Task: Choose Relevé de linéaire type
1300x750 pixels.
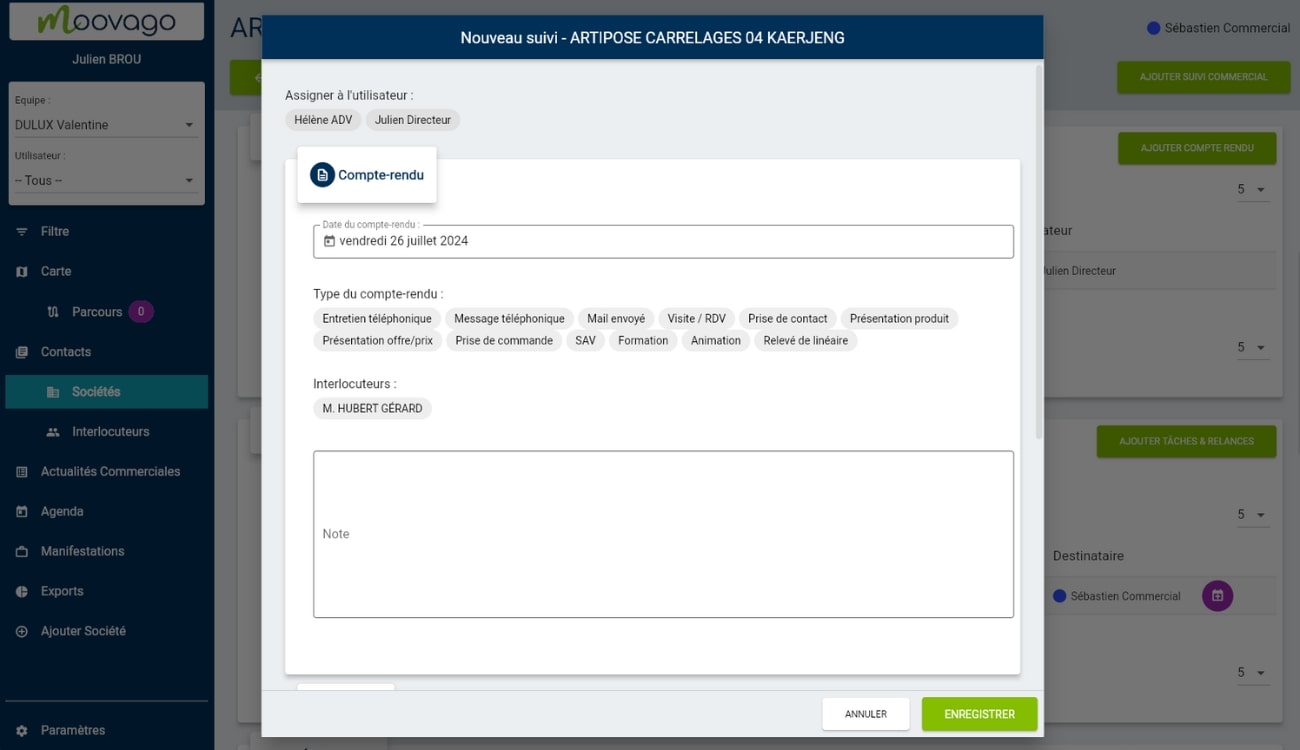Action: [x=806, y=341]
